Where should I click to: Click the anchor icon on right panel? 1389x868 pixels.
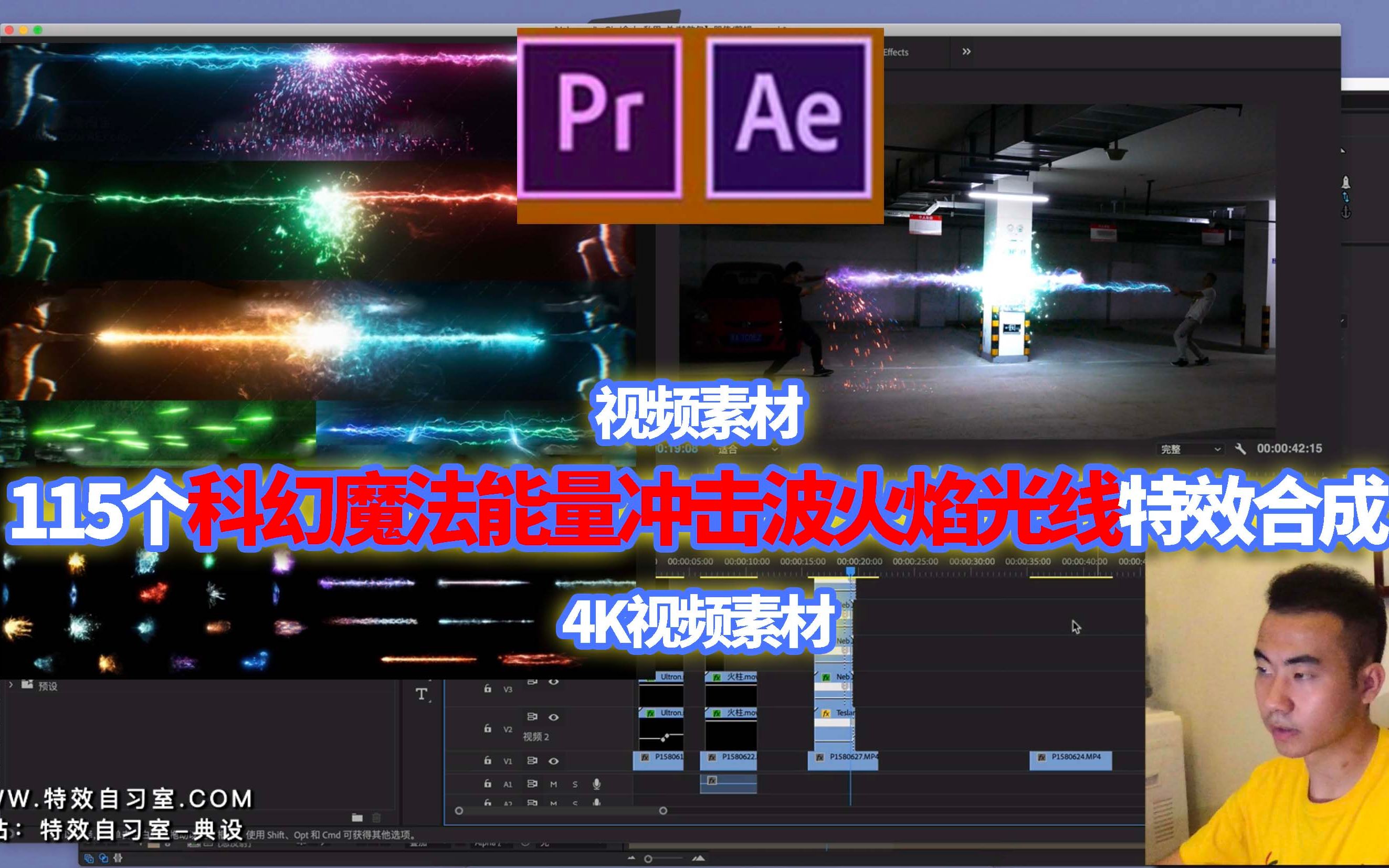pyautogui.click(x=1345, y=212)
